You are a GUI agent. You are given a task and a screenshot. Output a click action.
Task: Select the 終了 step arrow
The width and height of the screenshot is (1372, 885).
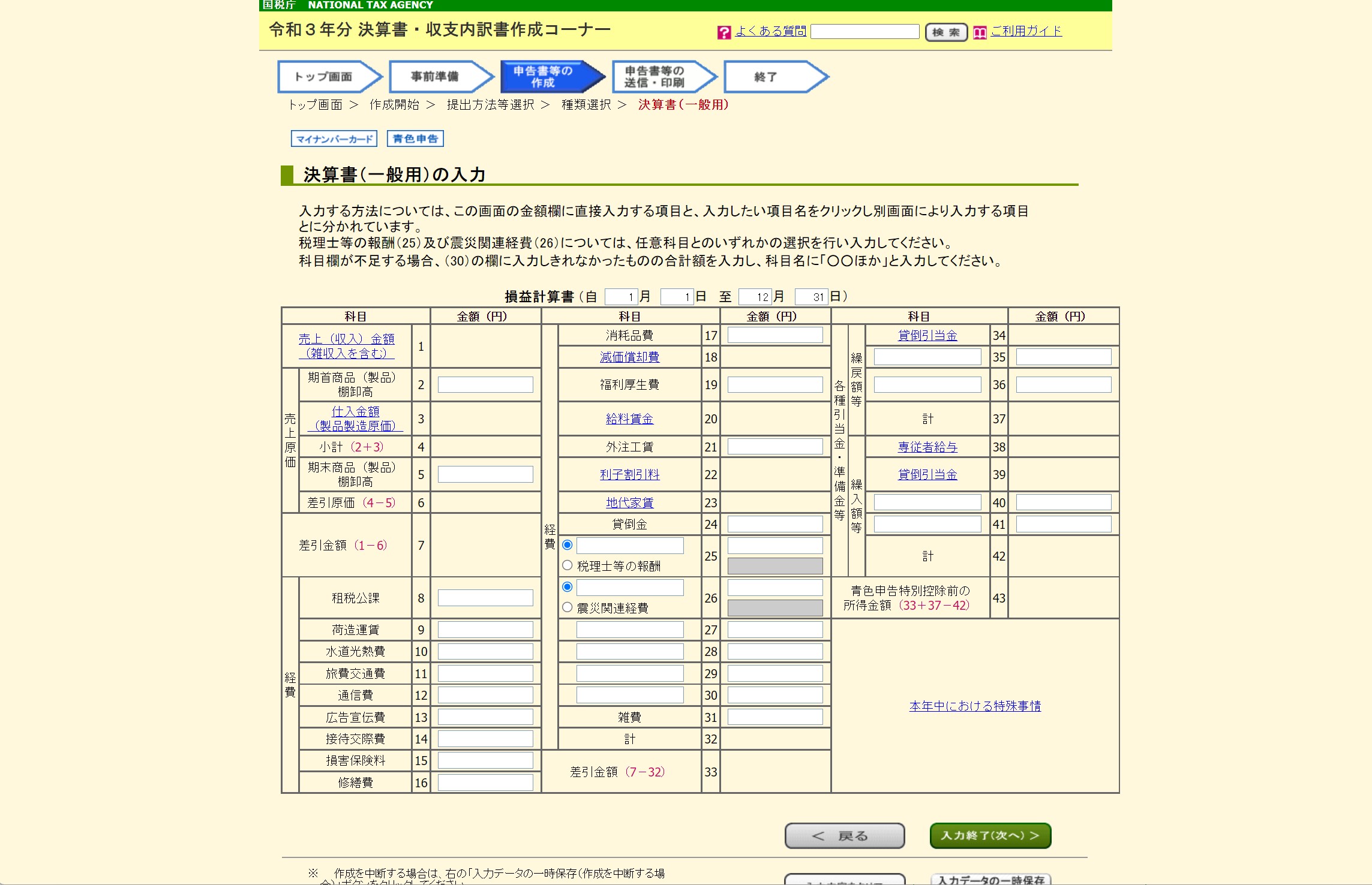[776, 77]
